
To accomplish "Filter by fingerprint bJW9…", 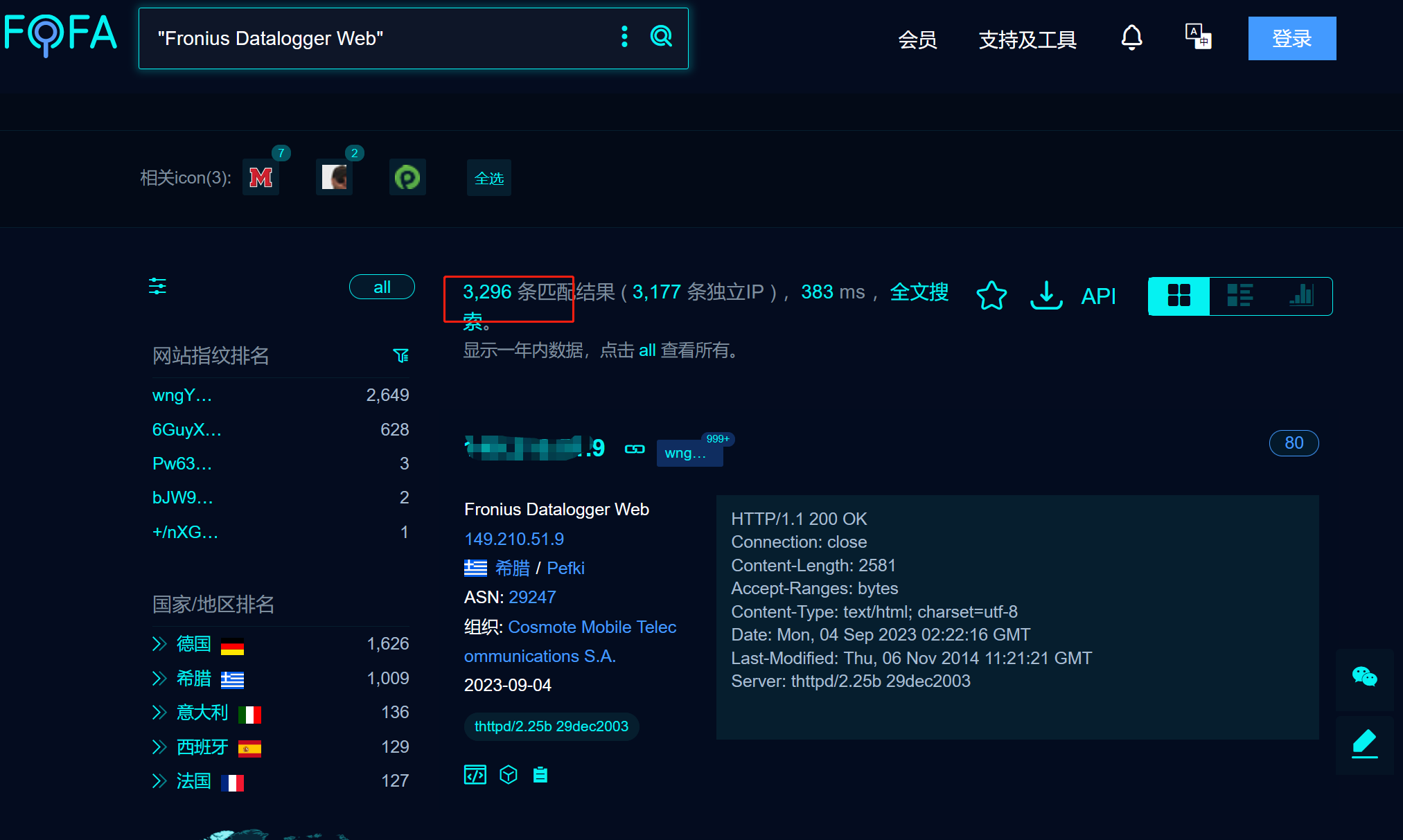I will (x=183, y=498).
